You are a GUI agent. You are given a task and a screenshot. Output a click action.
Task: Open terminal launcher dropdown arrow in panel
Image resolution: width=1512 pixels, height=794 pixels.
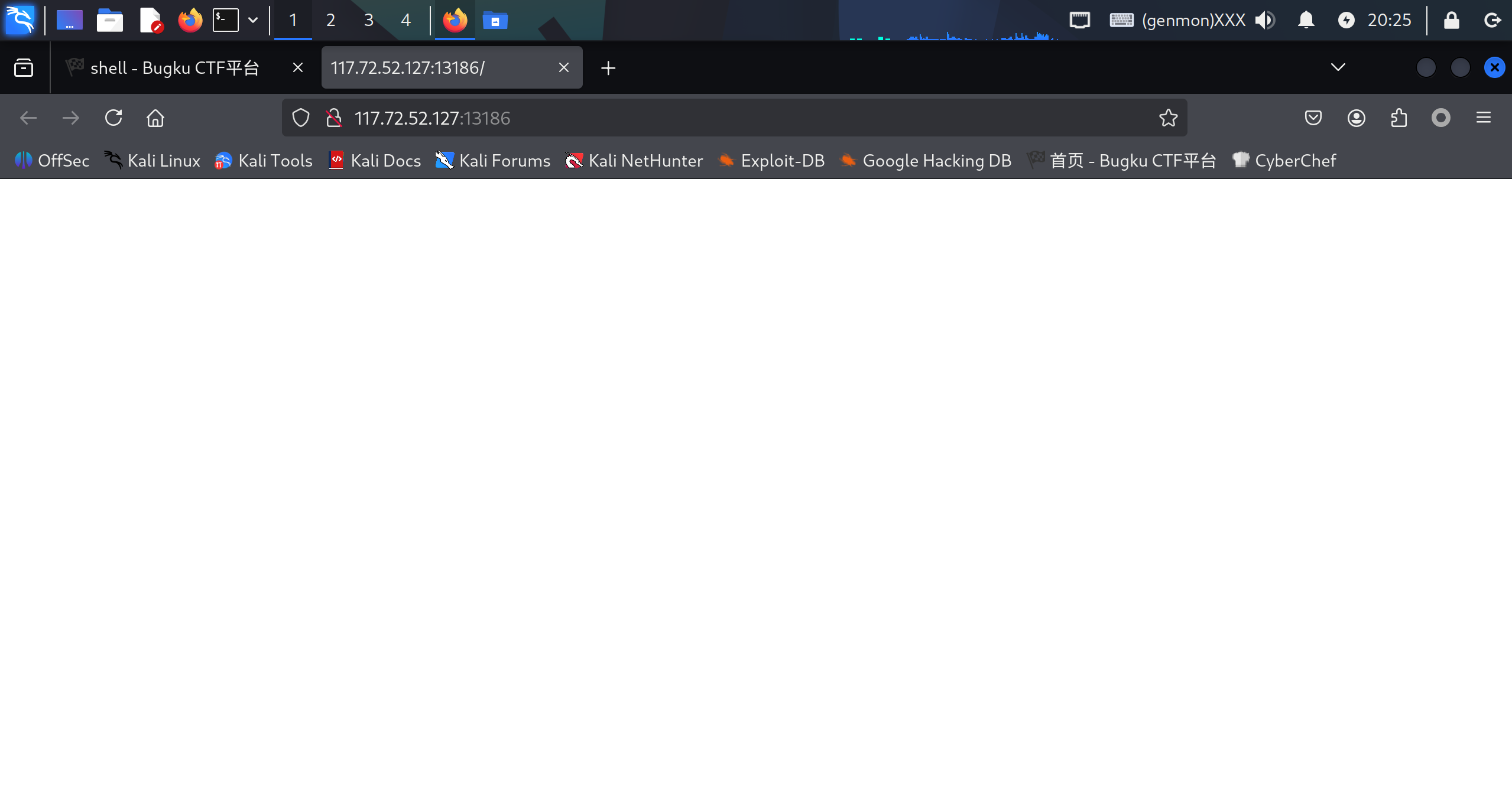[x=253, y=20]
